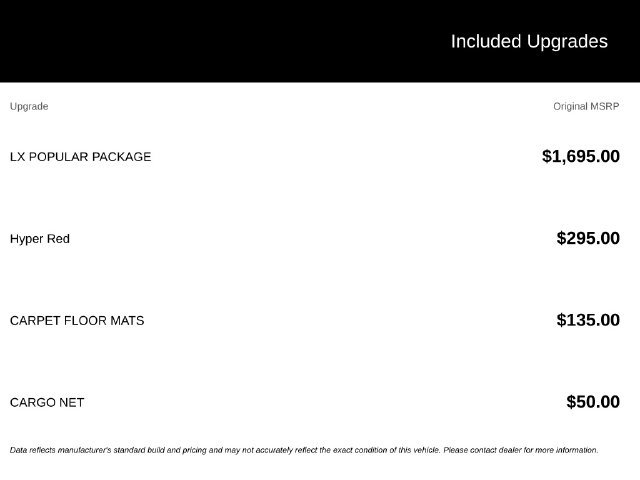Click the manufacturer data disclaimer text
This screenshot has height=480, width=640.
(x=304, y=450)
